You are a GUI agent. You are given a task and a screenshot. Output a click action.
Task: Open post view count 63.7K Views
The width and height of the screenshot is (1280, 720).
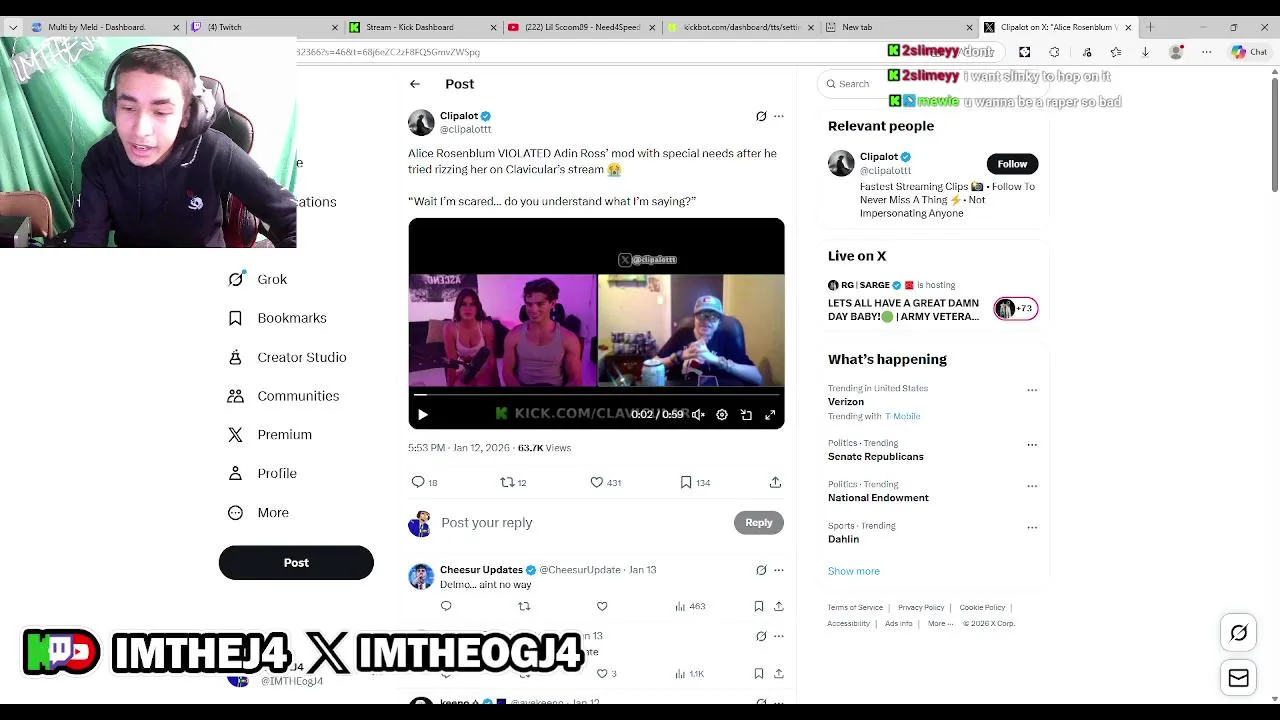(544, 448)
